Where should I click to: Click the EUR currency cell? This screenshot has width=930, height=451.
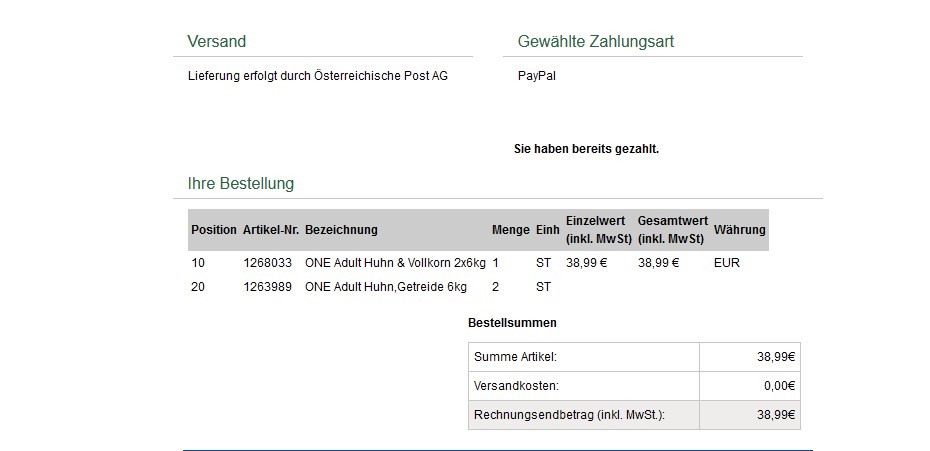click(727, 264)
